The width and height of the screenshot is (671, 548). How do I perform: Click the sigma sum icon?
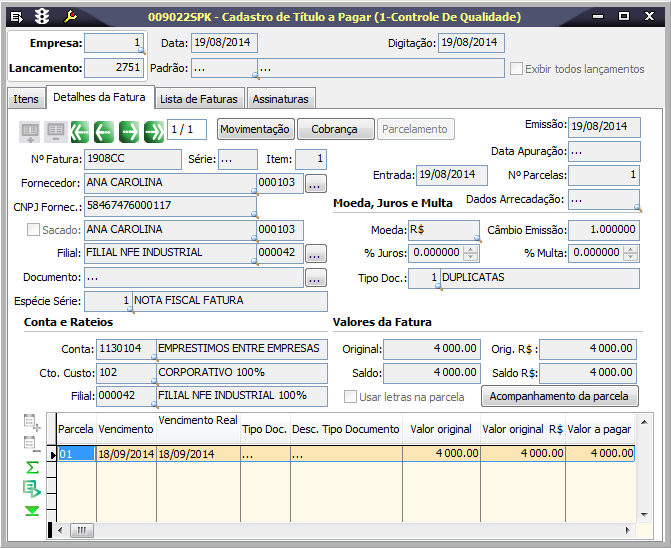33,467
